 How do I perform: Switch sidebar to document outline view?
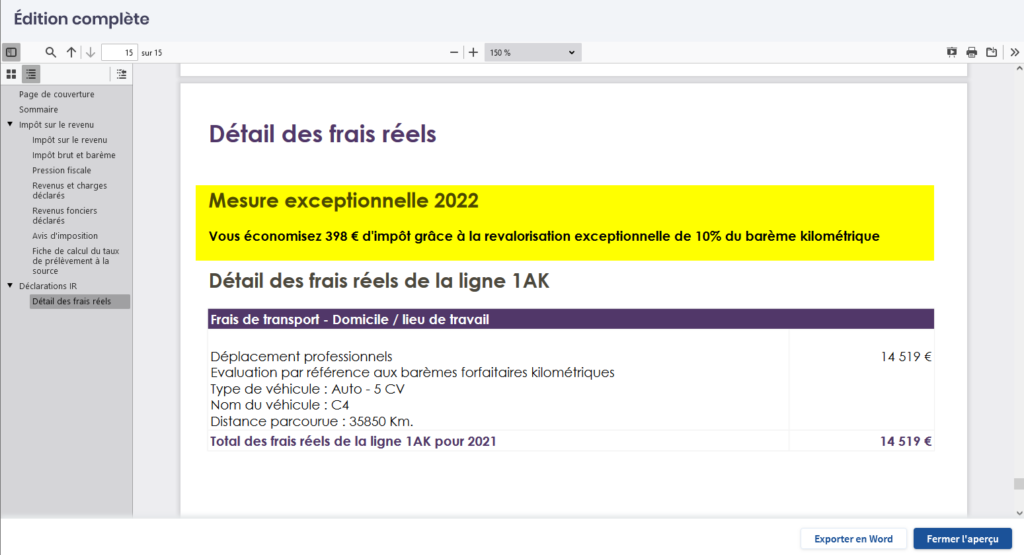(x=31, y=74)
